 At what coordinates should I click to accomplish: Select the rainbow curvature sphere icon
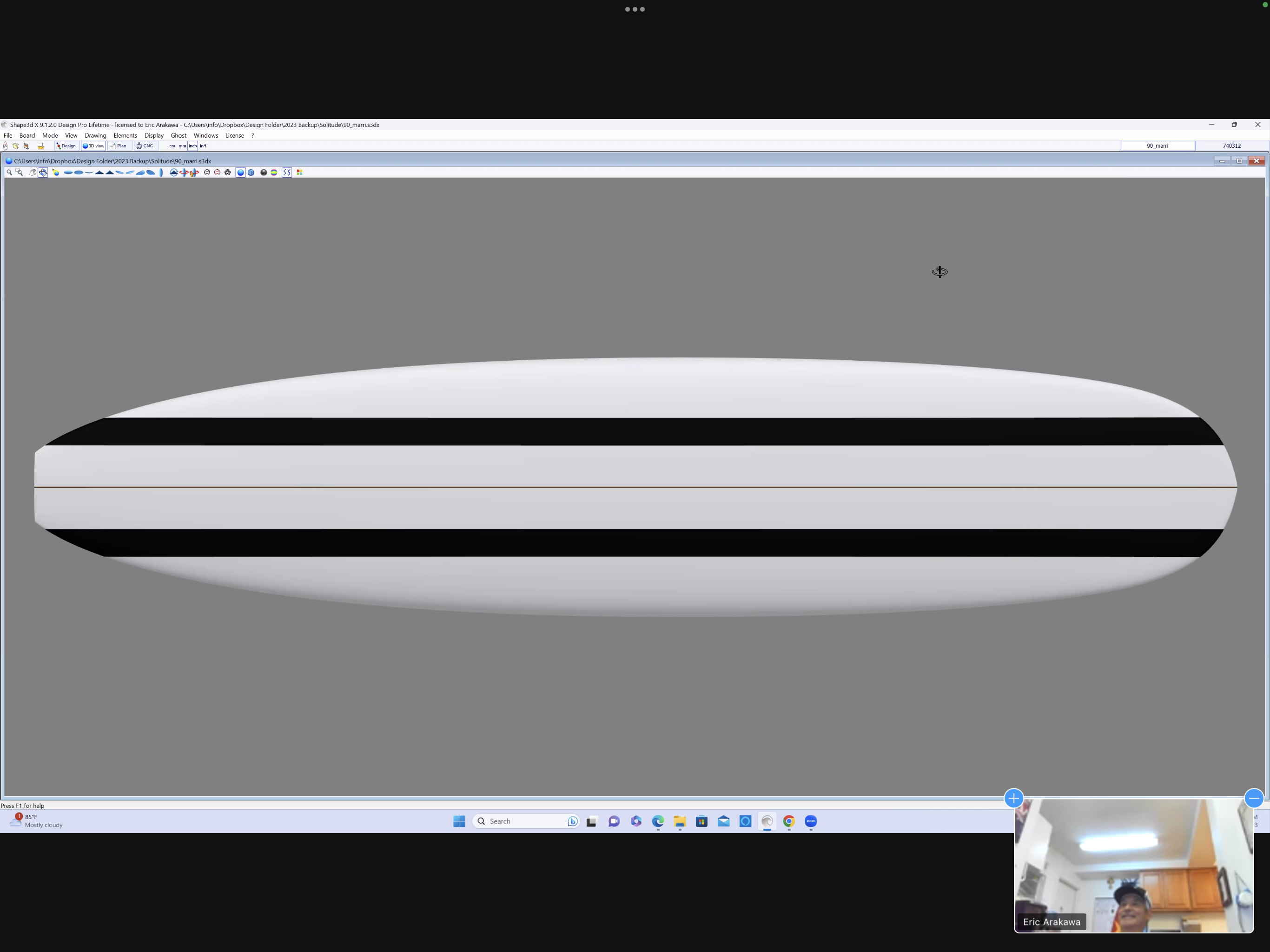click(x=274, y=172)
